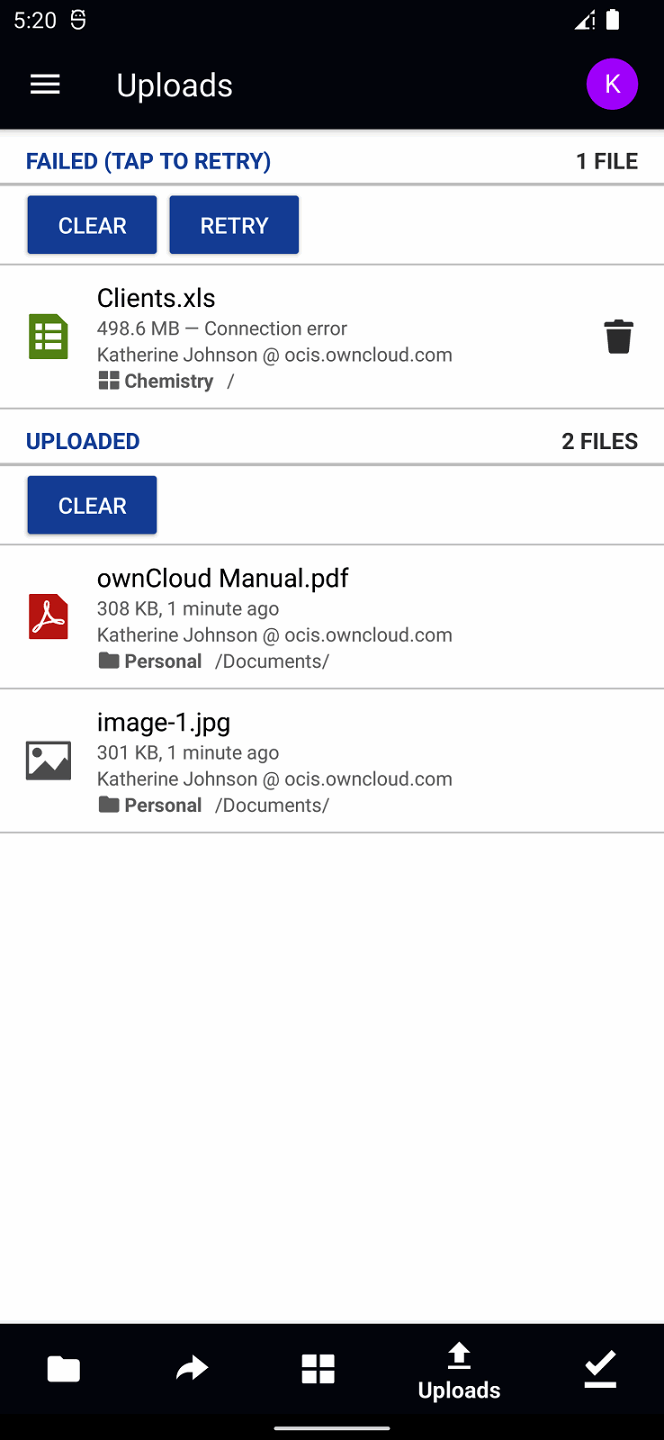
Task: Select the Uploads tab in bottom bar
Action: point(459,1370)
